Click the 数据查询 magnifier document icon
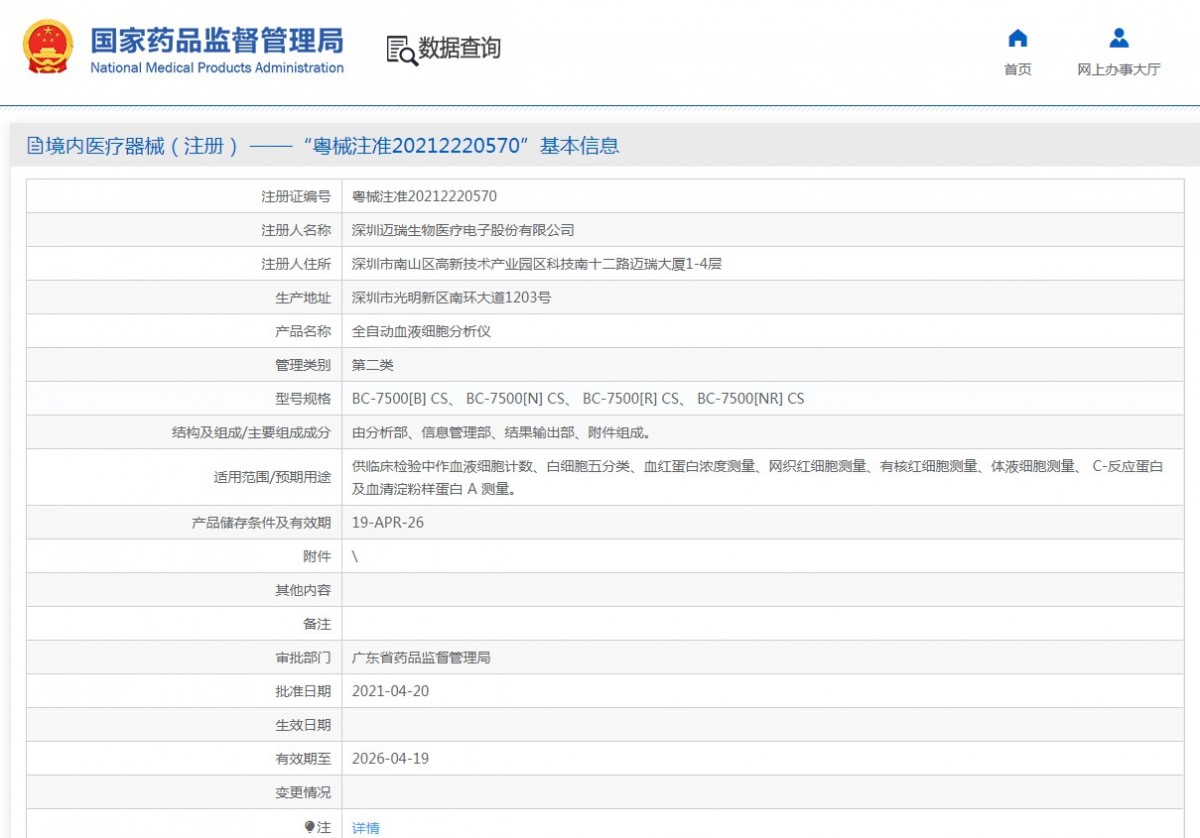Image resolution: width=1200 pixels, height=838 pixels. [x=401, y=50]
